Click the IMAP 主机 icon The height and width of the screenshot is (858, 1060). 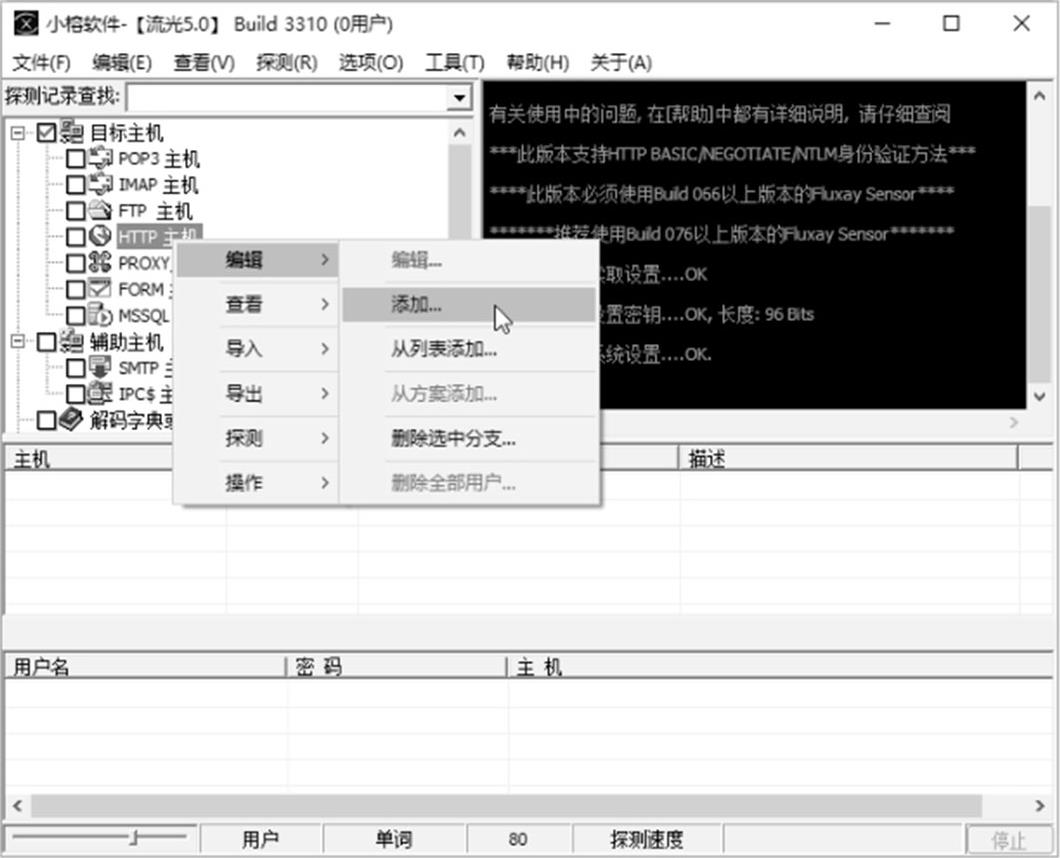(101, 184)
